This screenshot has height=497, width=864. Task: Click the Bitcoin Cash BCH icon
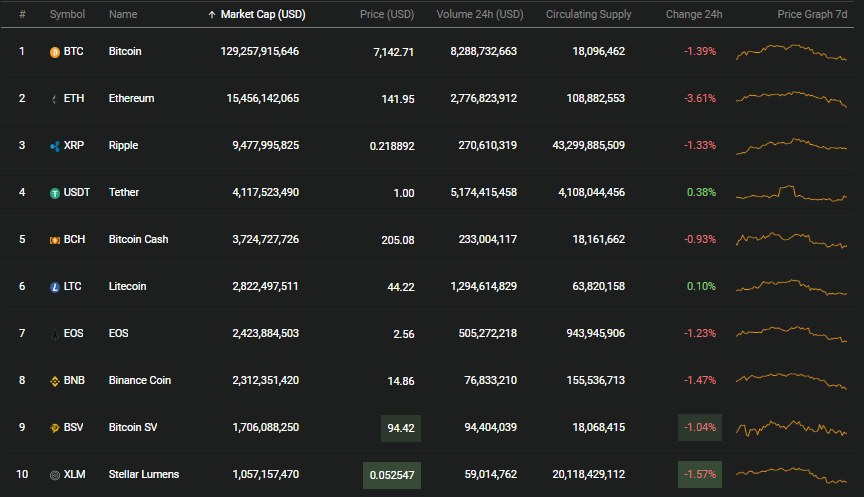(55, 240)
